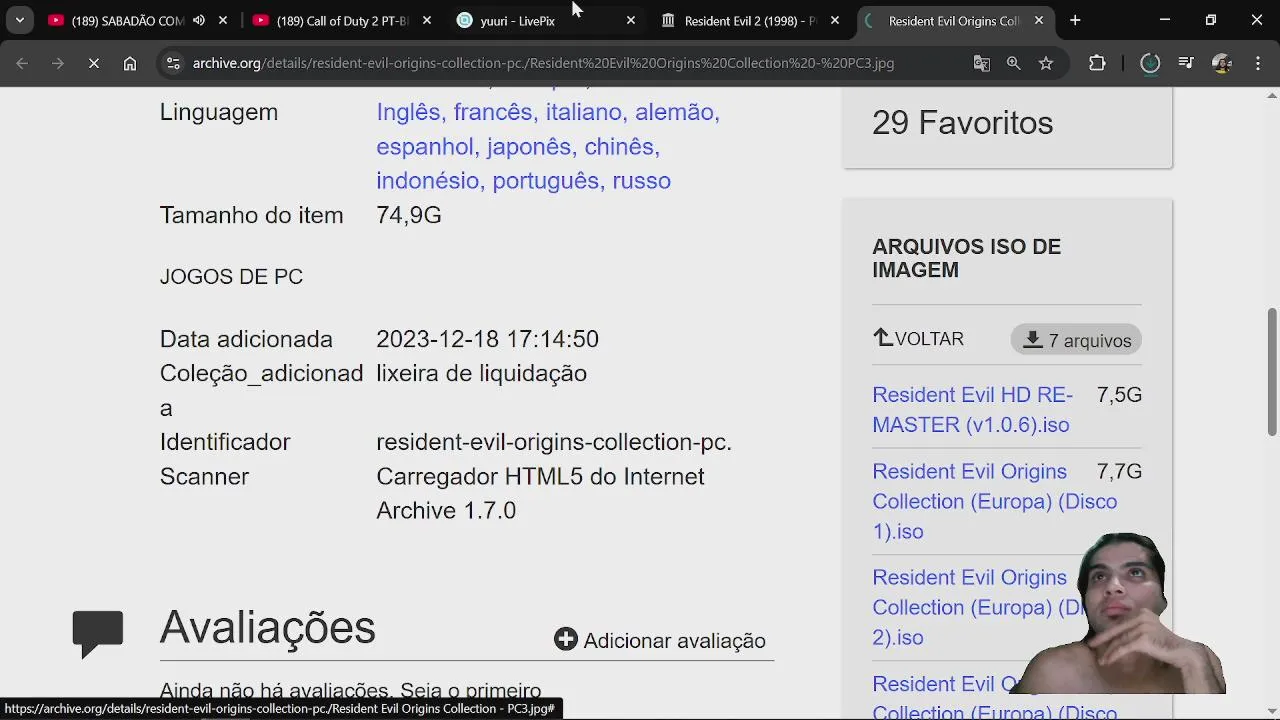Image resolution: width=1280 pixels, height=720 pixels.
Task: Bookmark this page with the star
Action: [x=1046, y=63]
